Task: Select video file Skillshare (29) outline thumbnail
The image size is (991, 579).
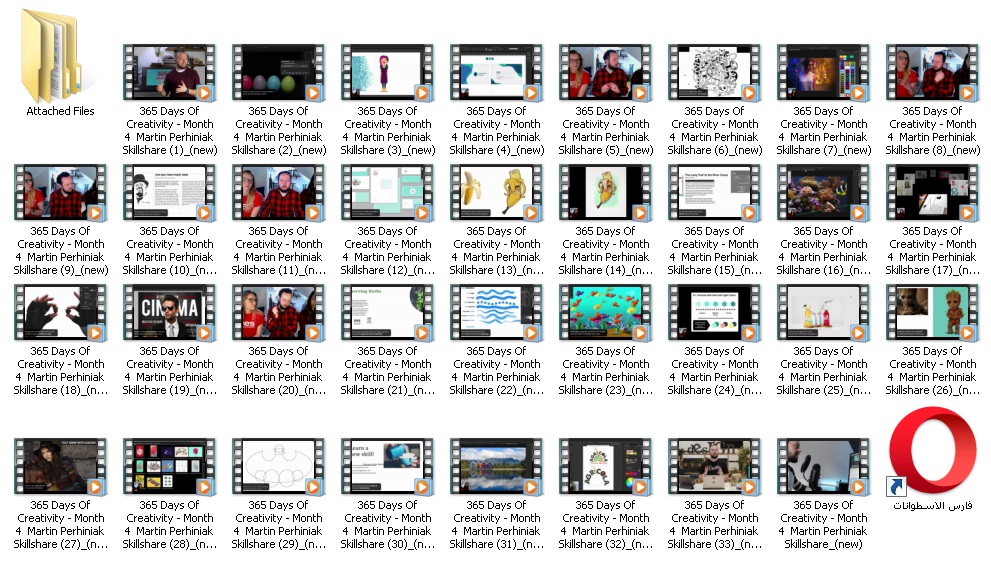Action: [x=279, y=466]
